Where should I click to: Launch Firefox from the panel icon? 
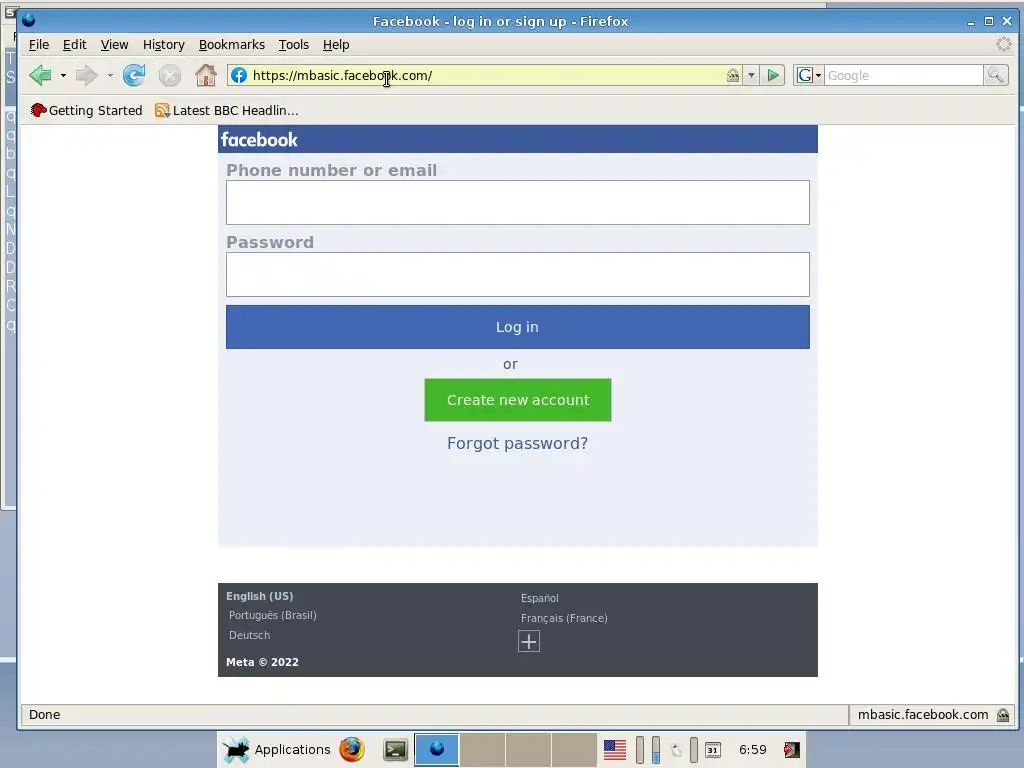point(352,749)
